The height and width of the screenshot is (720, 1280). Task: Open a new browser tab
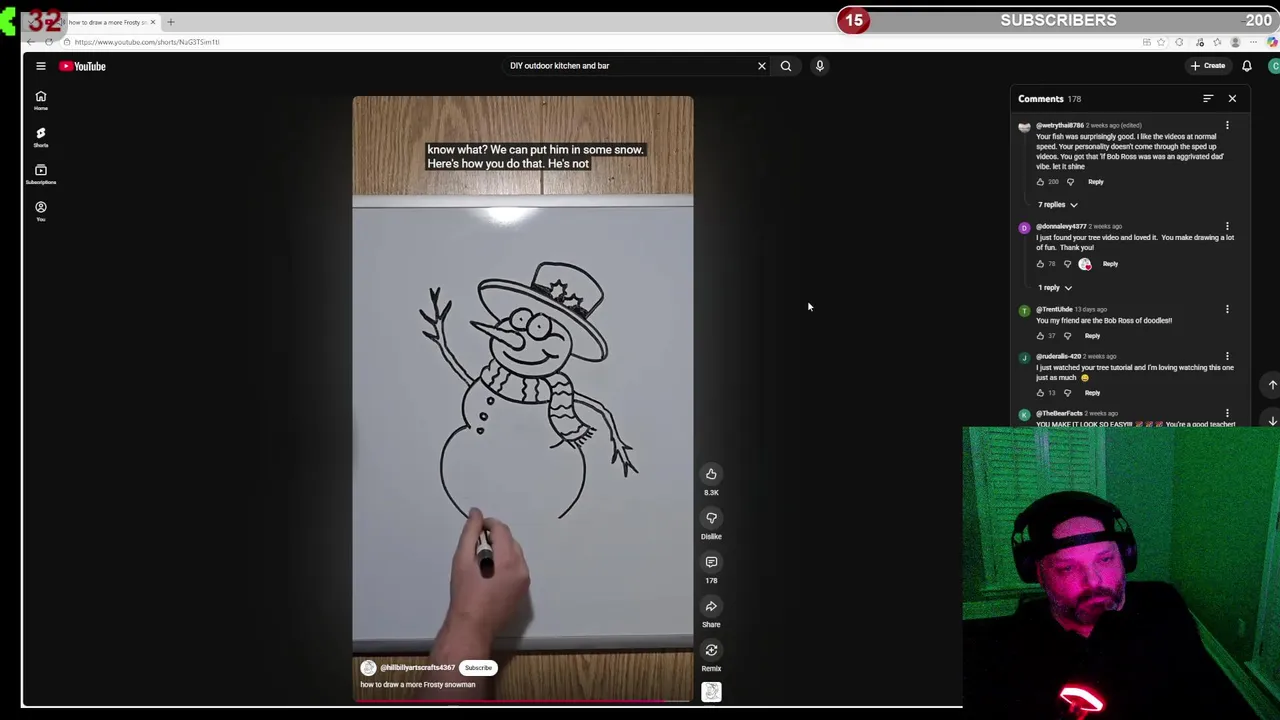170,22
